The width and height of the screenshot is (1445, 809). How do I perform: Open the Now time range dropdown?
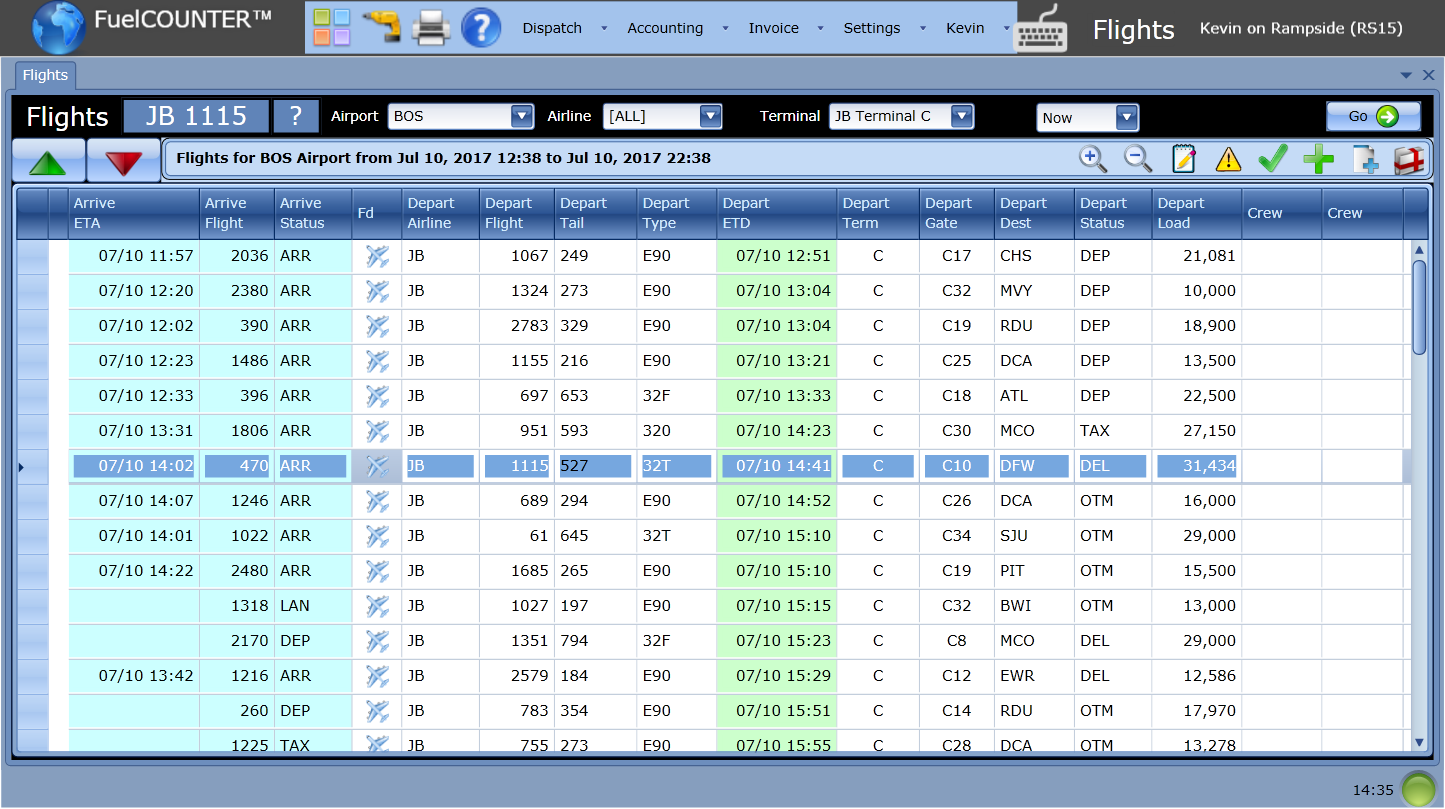click(x=1127, y=117)
